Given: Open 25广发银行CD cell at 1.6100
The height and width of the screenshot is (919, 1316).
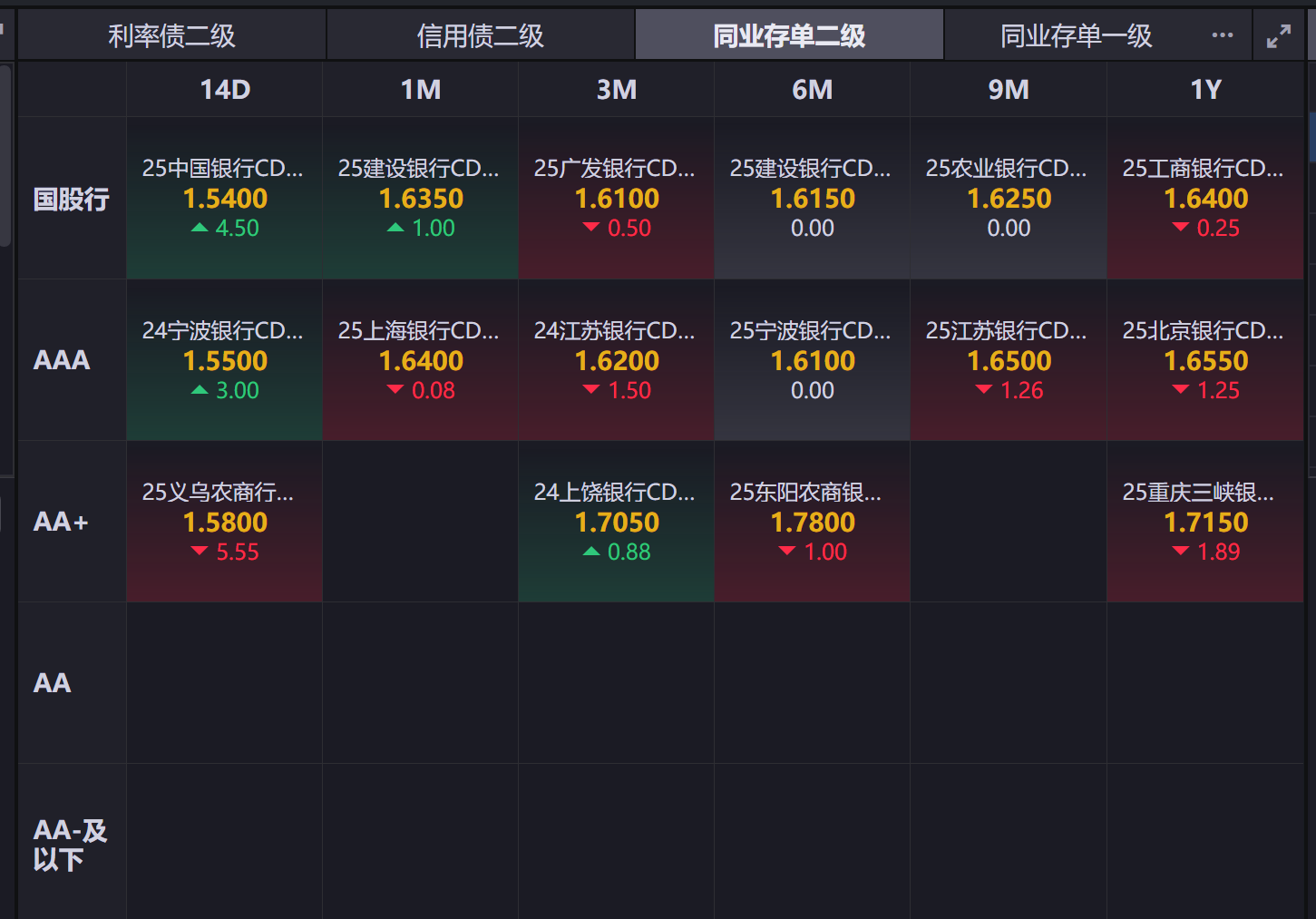Looking at the screenshot, I should [x=617, y=199].
